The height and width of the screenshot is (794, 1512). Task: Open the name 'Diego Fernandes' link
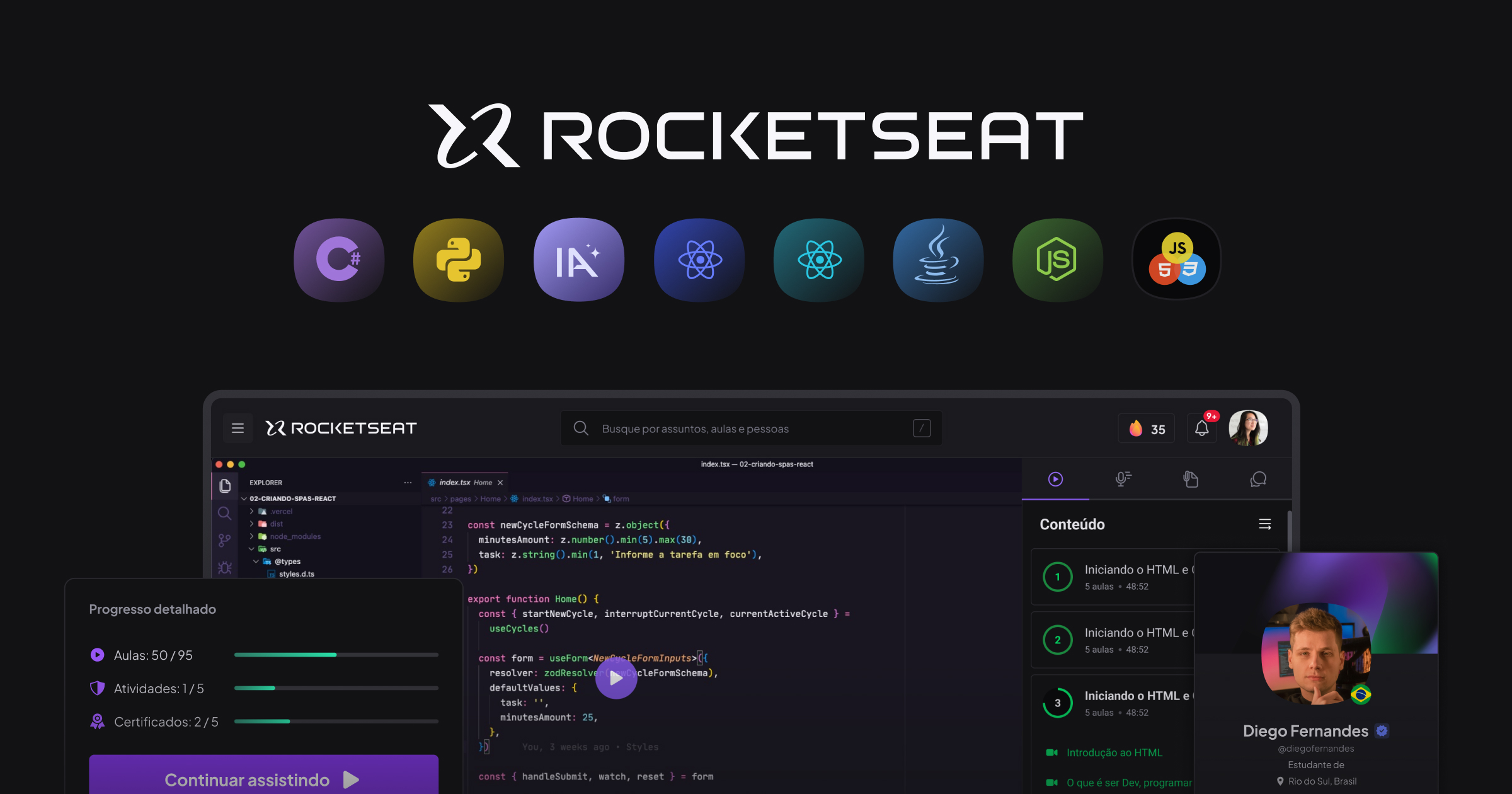[x=1305, y=731]
